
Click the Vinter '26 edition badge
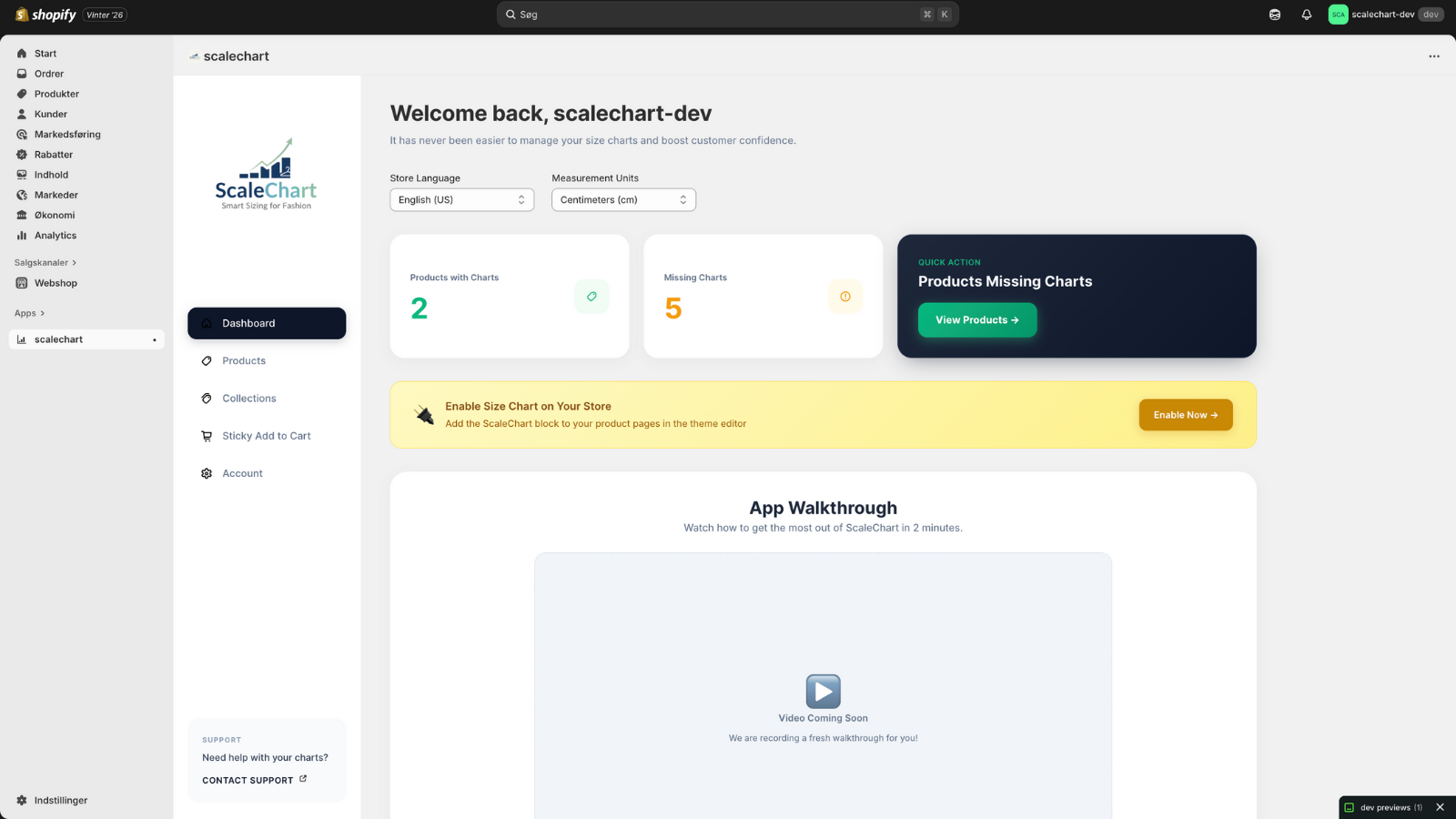[105, 15]
